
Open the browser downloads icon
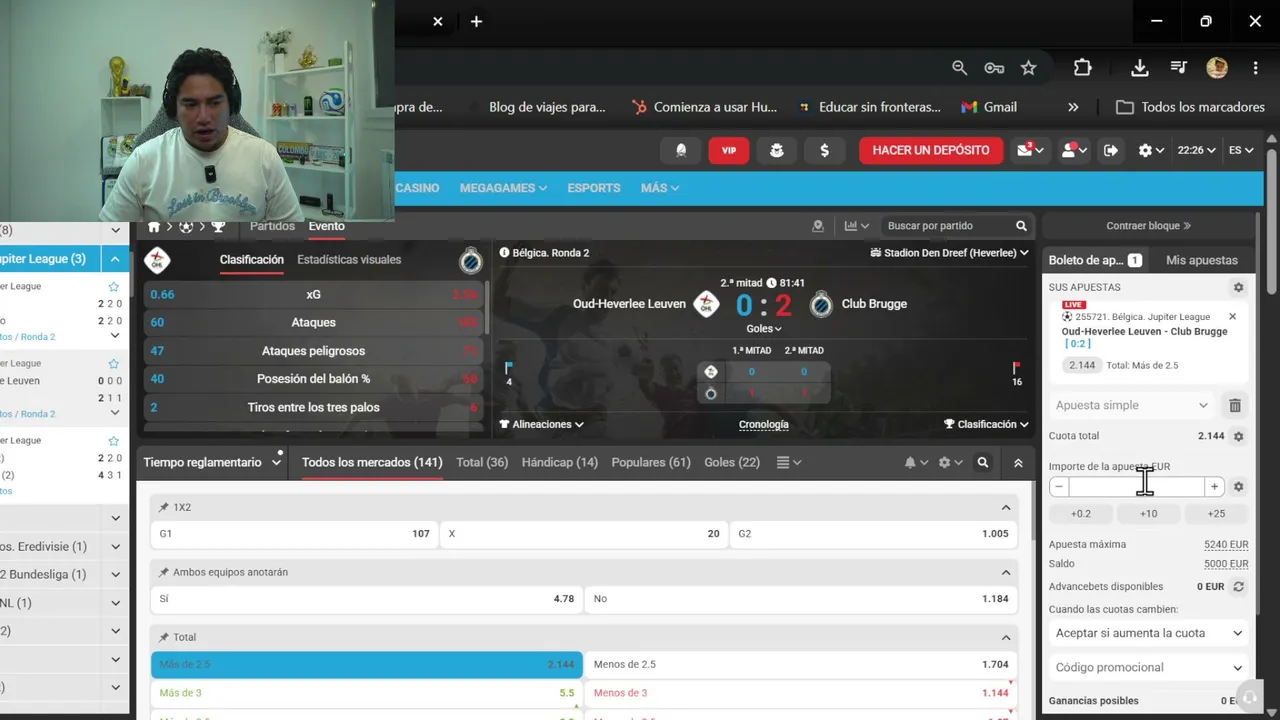[1139, 68]
